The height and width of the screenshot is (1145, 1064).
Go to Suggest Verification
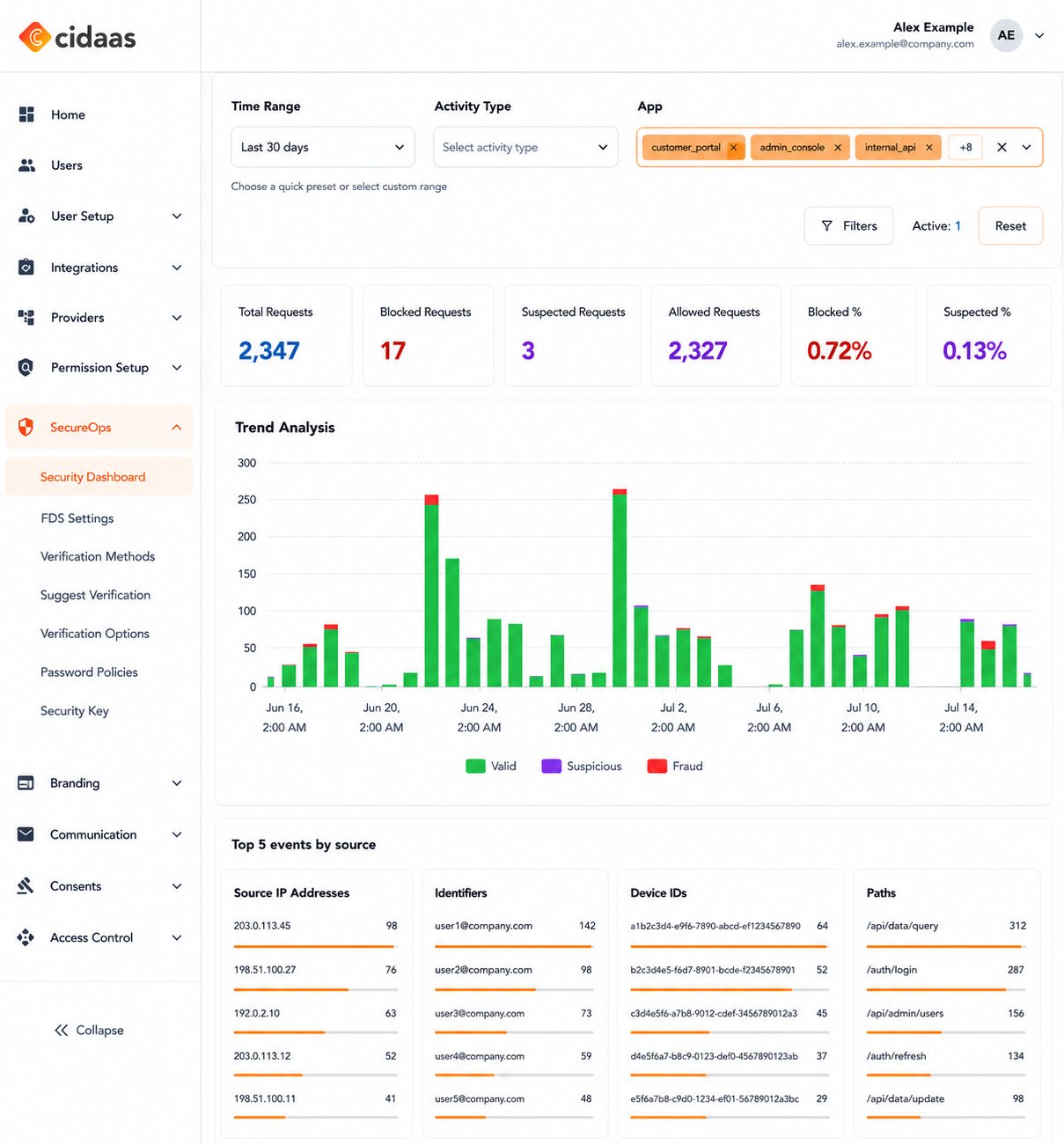[95, 595]
